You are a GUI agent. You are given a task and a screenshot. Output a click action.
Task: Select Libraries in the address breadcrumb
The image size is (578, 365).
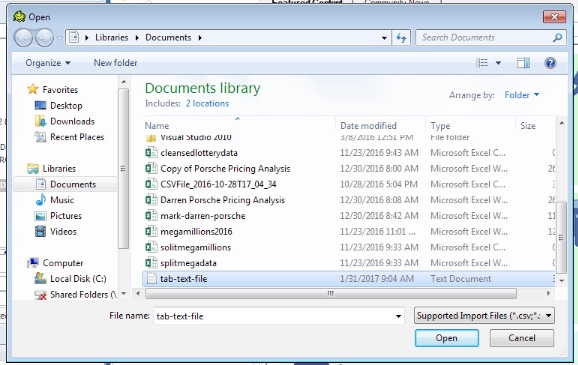[x=112, y=38]
